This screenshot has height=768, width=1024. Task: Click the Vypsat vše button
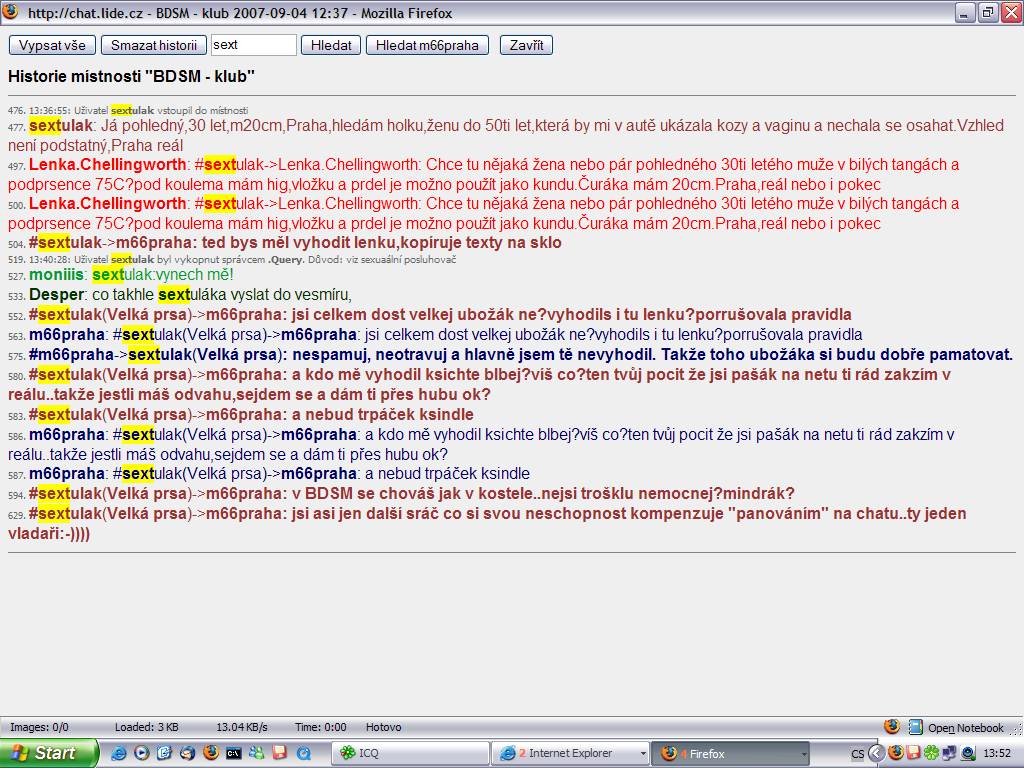coord(52,45)
